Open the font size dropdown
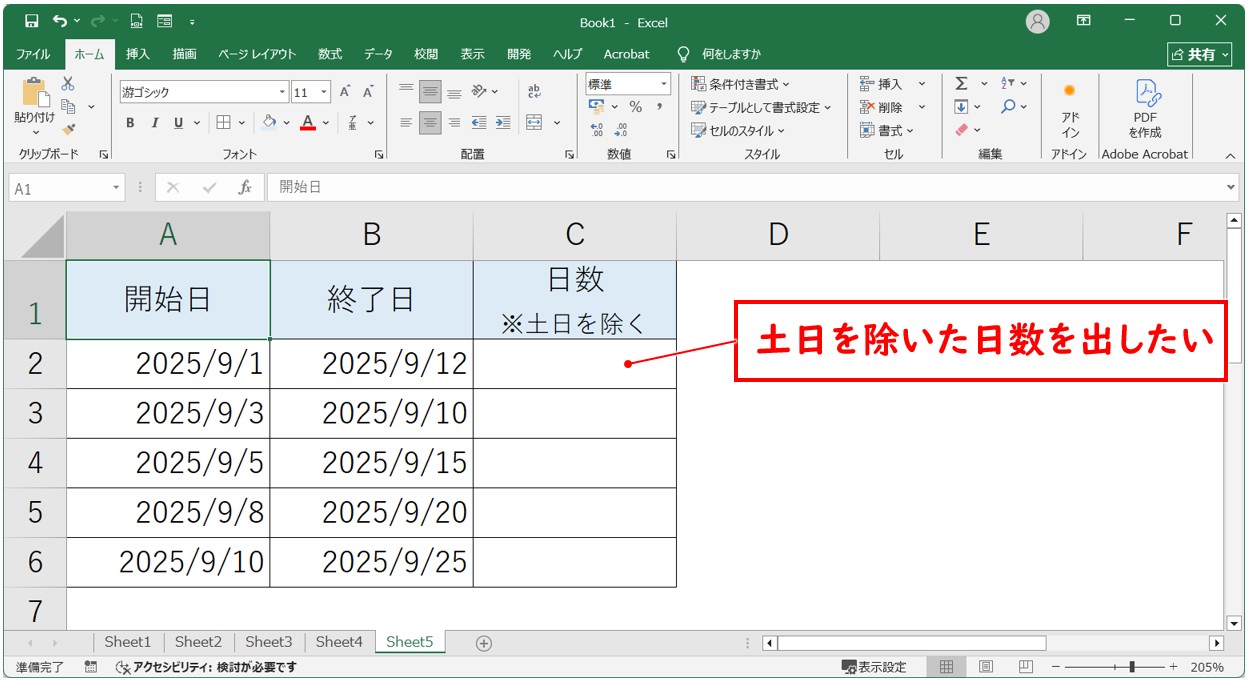The height and width of the screenshot is (681, 1249). pos(324,92)
